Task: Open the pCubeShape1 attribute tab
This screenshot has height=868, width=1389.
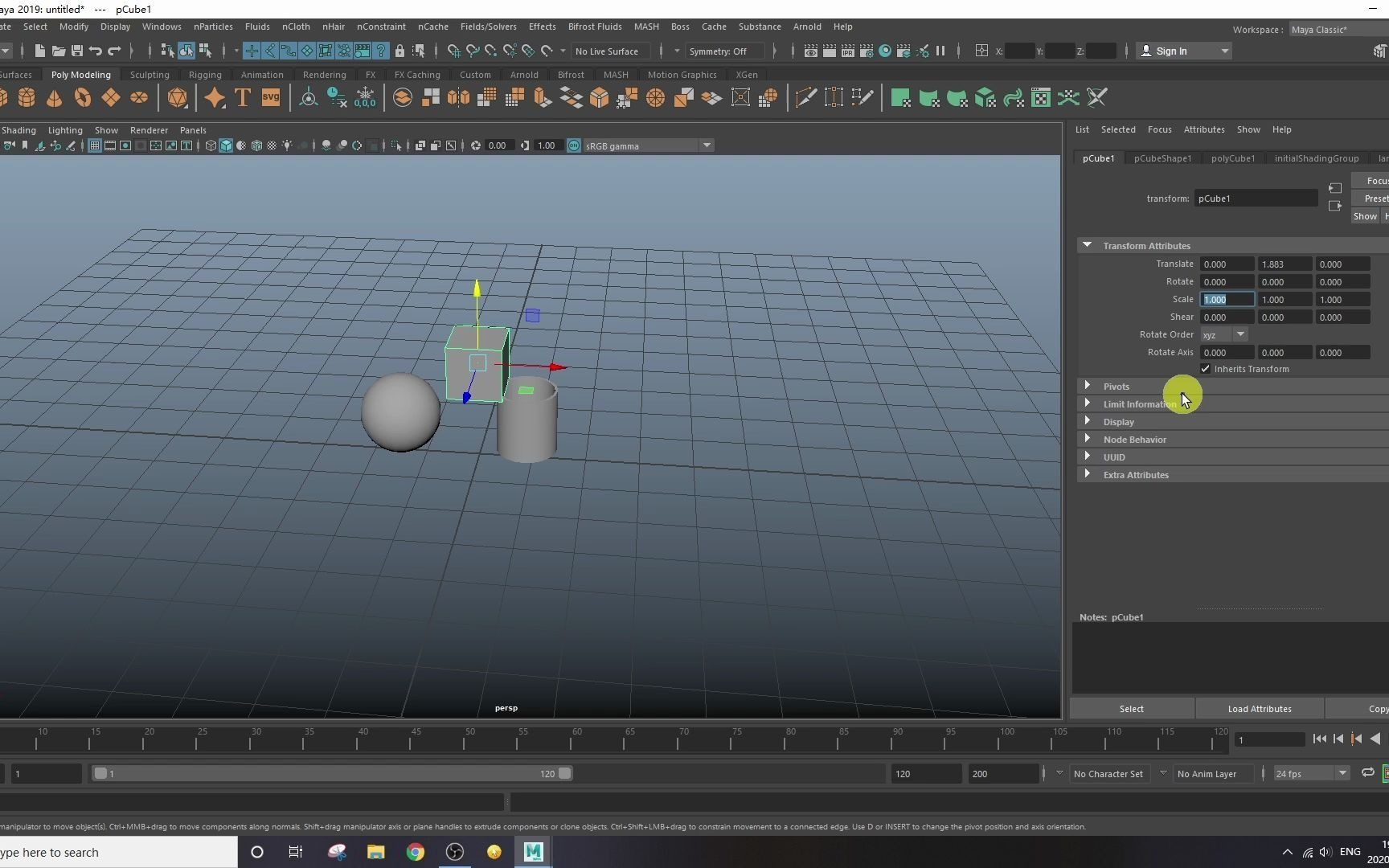Action: point(1162,158)
